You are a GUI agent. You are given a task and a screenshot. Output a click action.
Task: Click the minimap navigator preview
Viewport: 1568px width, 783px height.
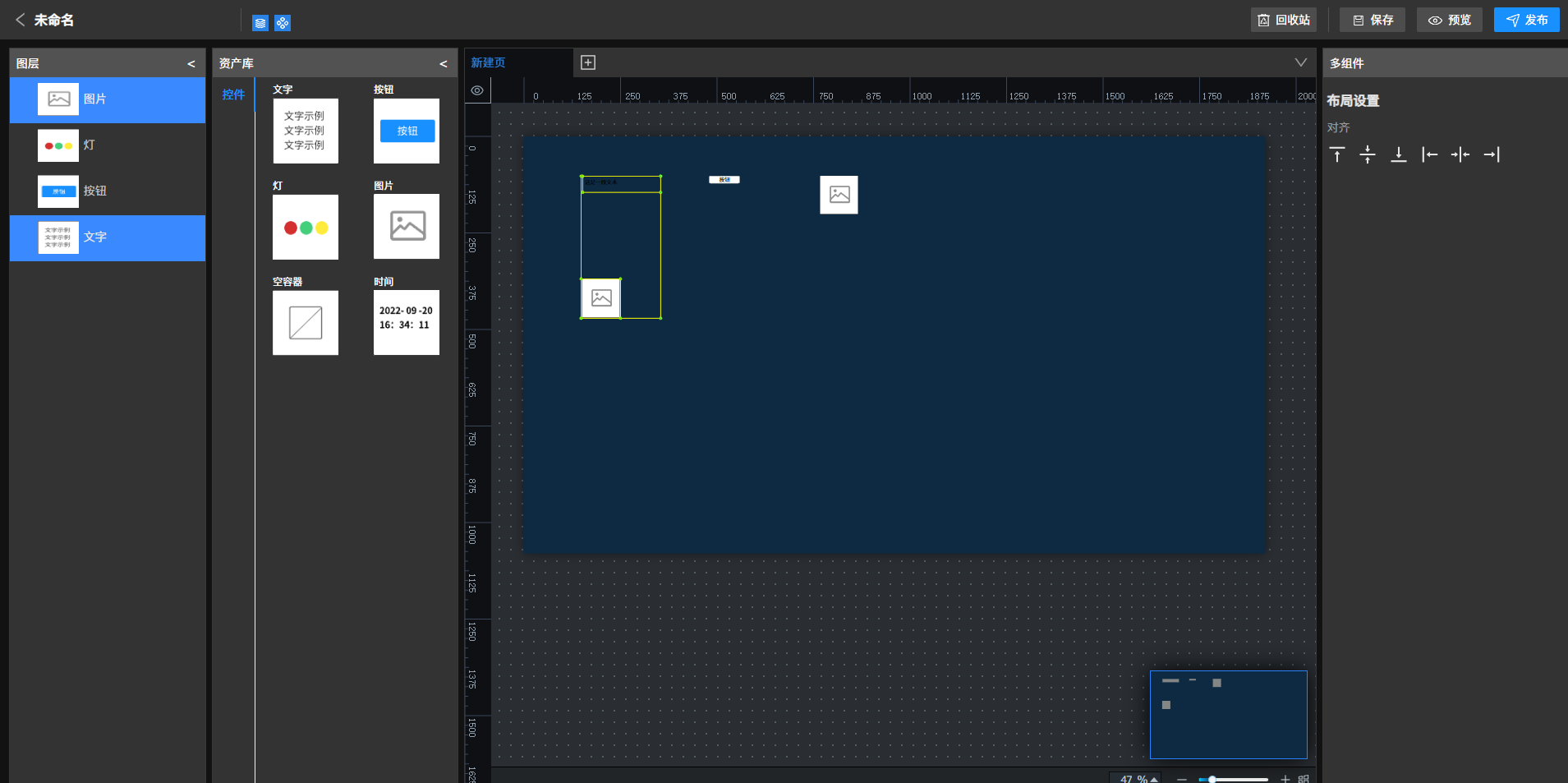pyautogui.click(x=1229, y=715)
